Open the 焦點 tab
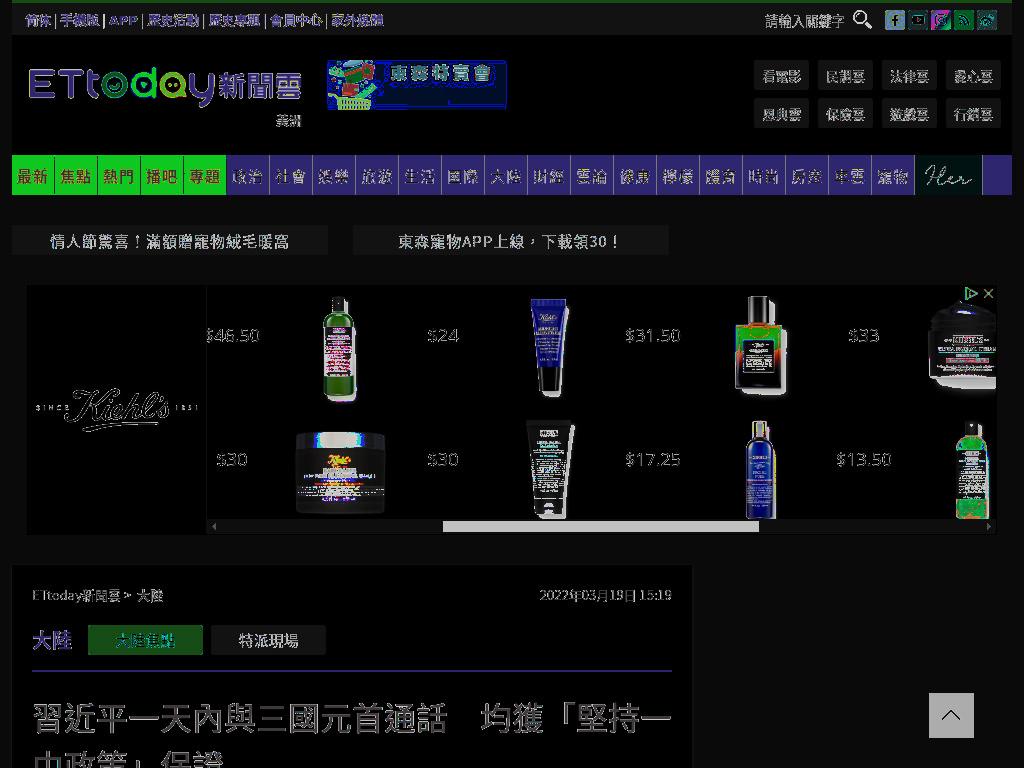This screenshot has width=1024, height=768. (x=76, y=176)
